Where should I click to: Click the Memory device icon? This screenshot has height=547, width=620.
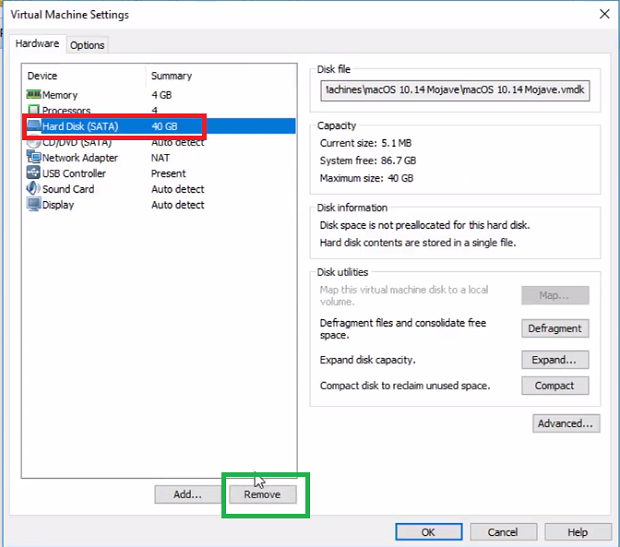point(33,95)
